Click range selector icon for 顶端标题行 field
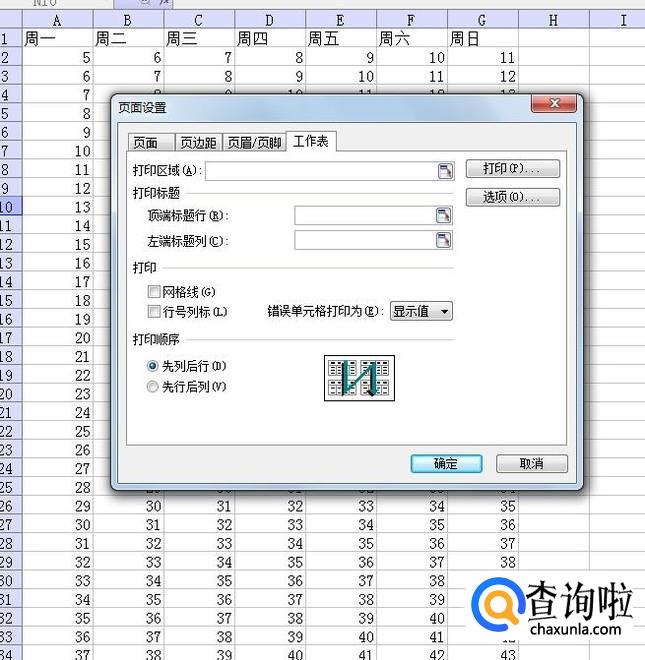645x660 pixels. click(443, 216)
